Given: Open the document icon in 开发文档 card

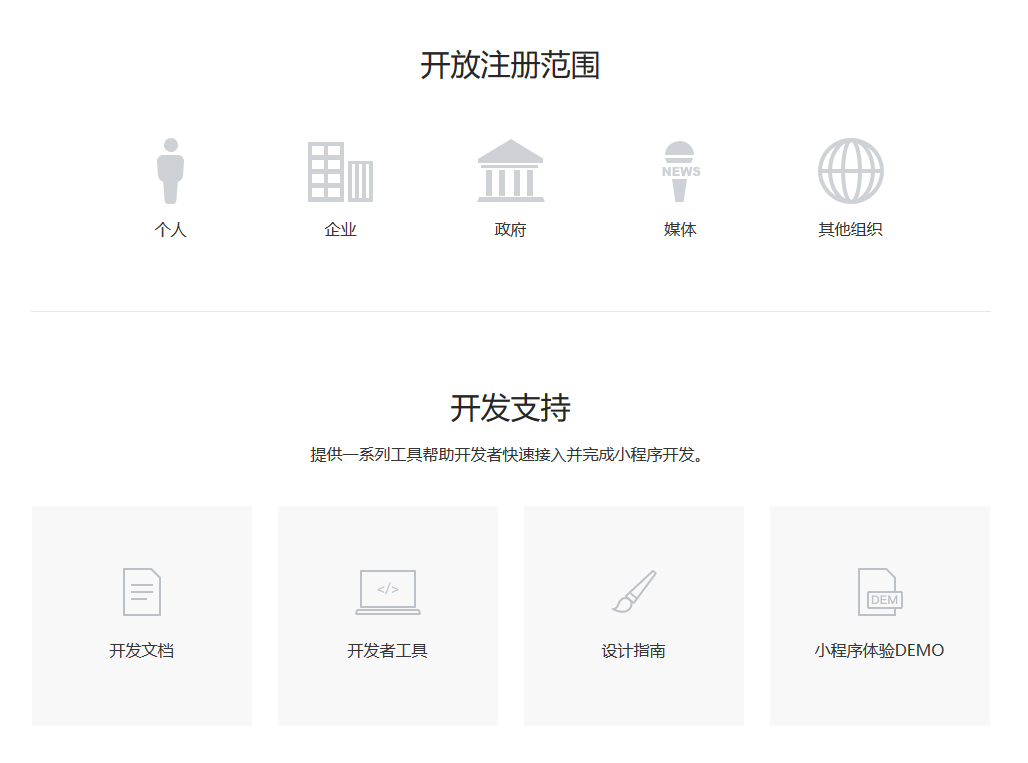Looking at the screenshot, I should pyautogui.click(x=141, y=591).
